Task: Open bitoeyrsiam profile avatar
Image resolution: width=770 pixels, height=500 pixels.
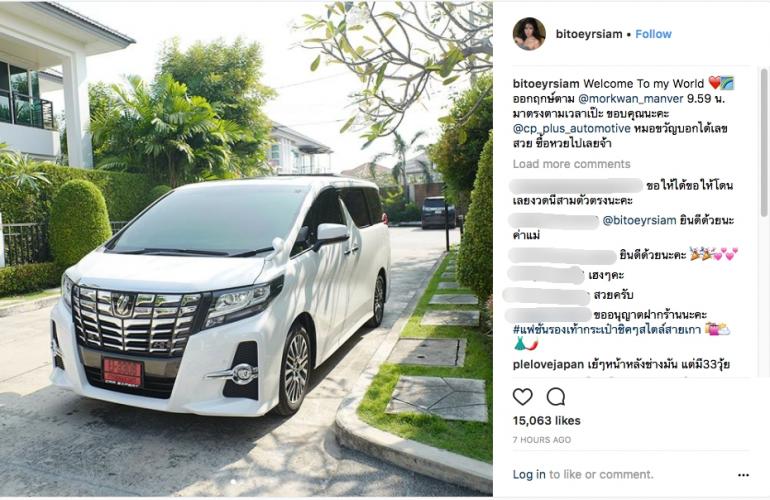Action: (x=529, y=34)
